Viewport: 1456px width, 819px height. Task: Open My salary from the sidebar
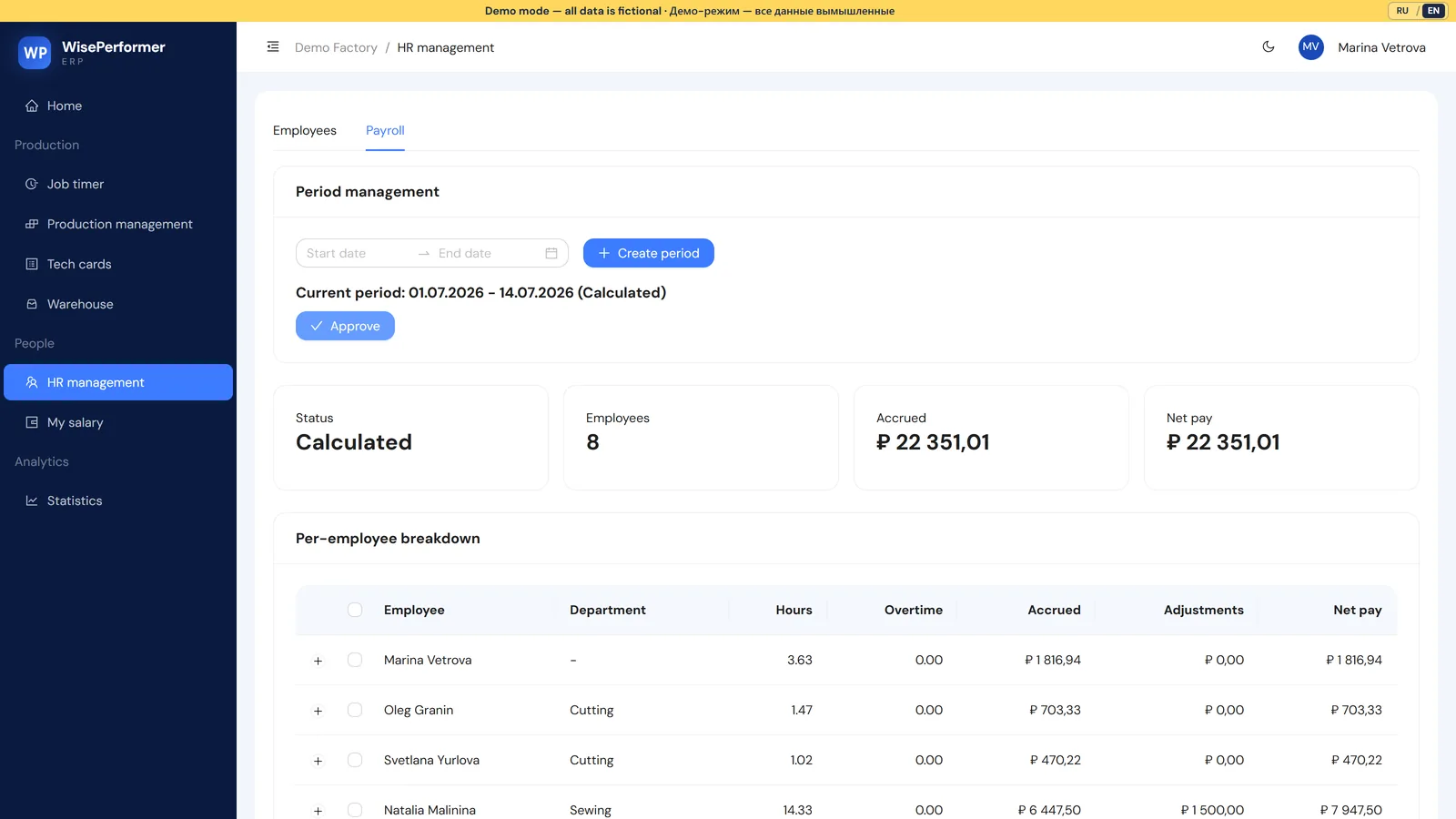(x=118, y=422)
